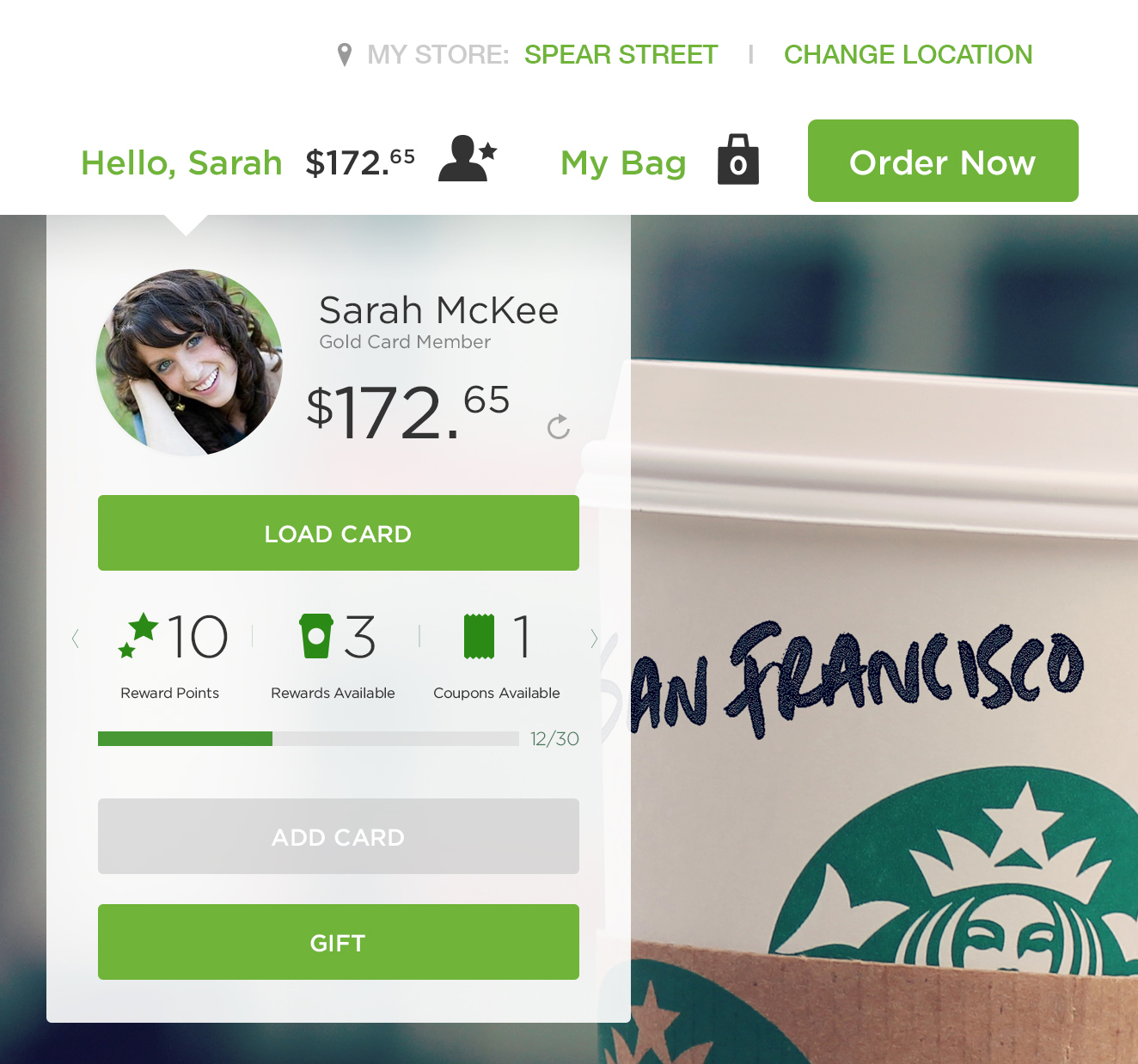
Task: Collapse the Hello, Sarah account dropdown
Action: (181, 163)
